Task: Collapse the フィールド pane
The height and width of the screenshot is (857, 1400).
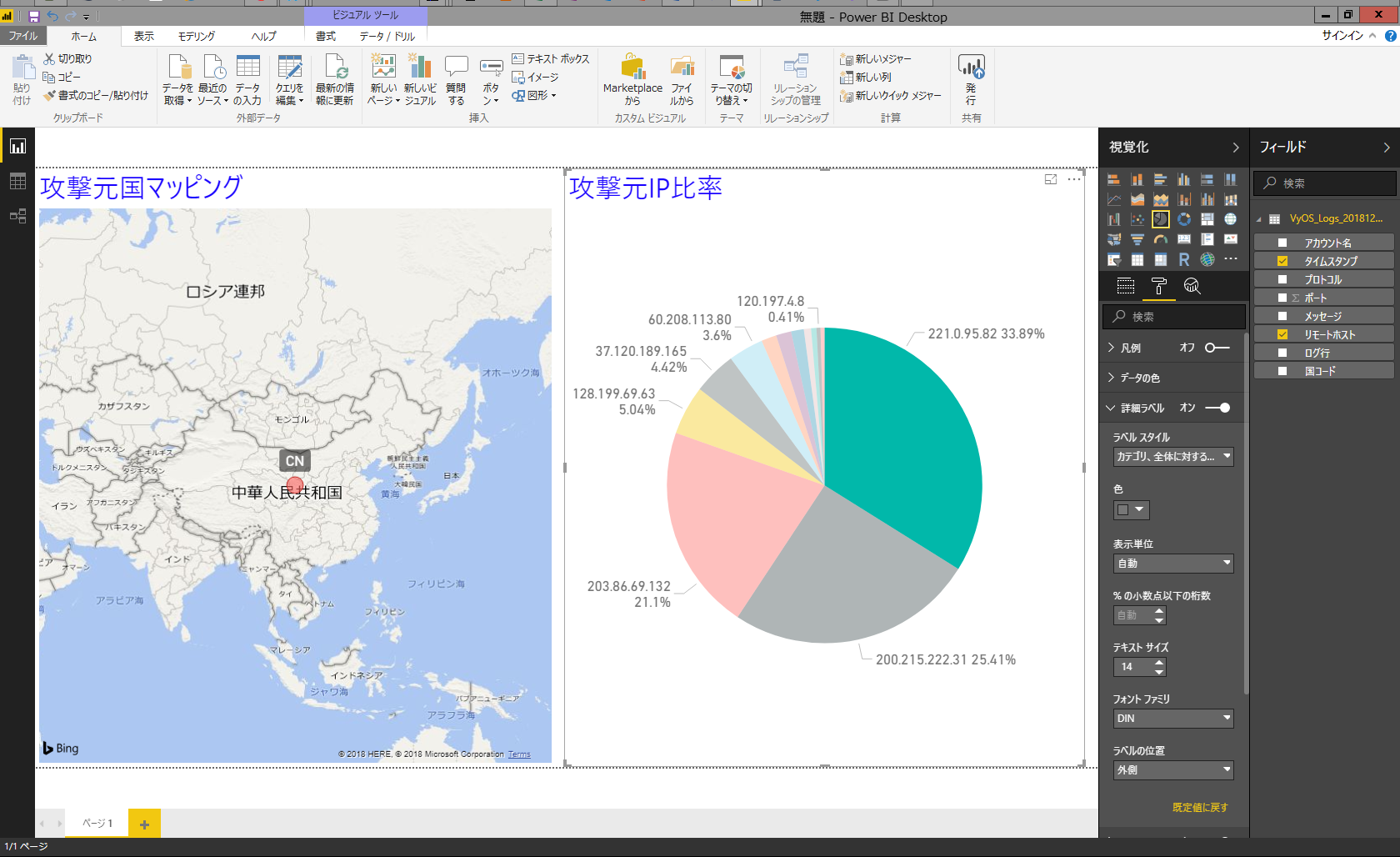Action: 1387,148
